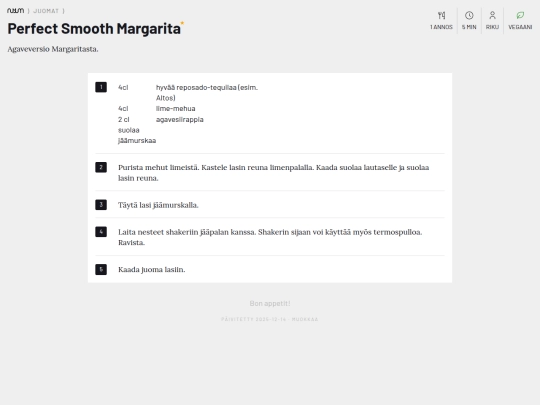Click the person author icon
Screen dimensions: 540x405
point(492,15)
